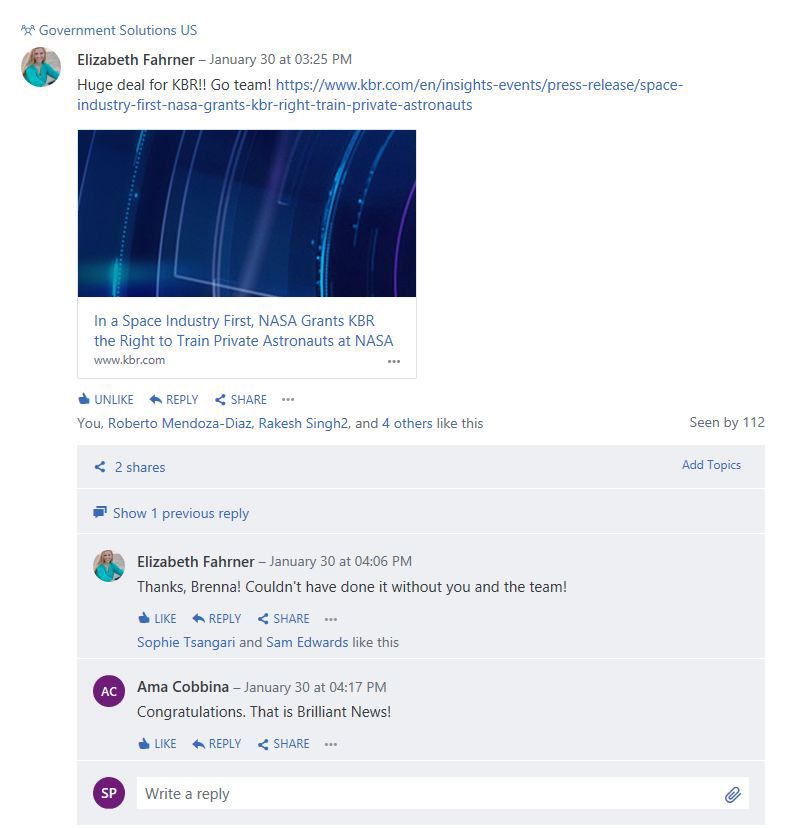The width and height of the screenshot is (785, 828).
Task: Open more options on Ama Cobbina's comment
Action: 331,744
